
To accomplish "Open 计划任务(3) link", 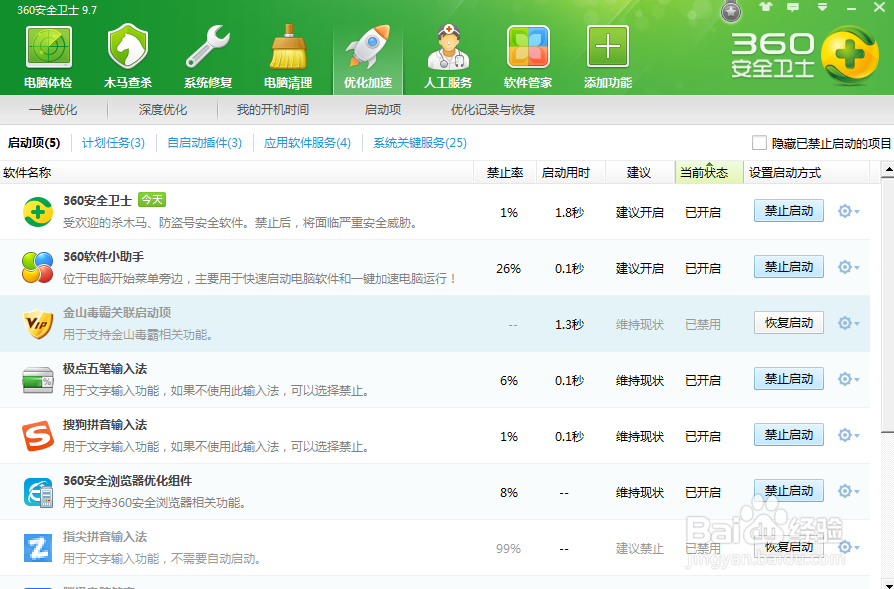I will pyautogui.click(x=113, y=143).
